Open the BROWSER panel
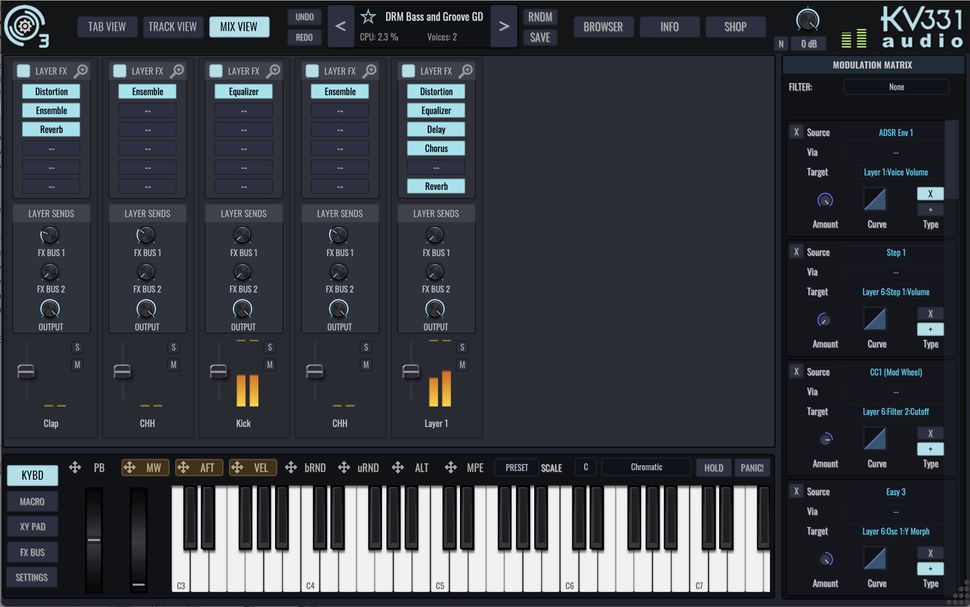 click(602, 27)
